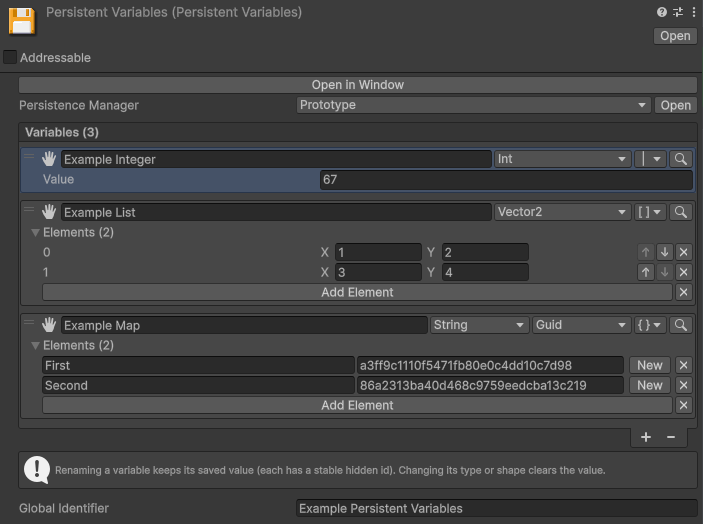
Task: Open the Guid value type dropdown
Action: click(x=581, y=325)
